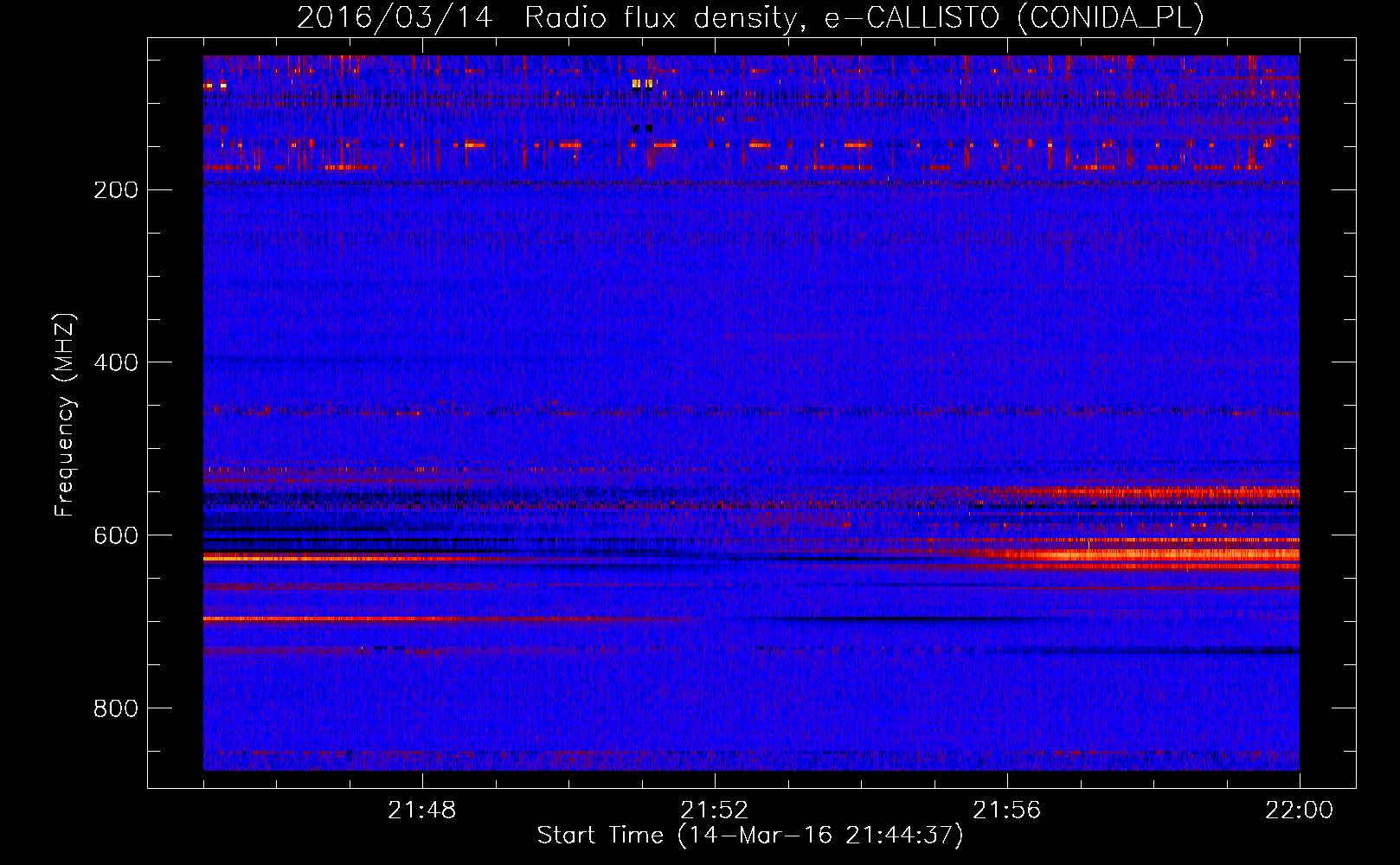The image size is (1400, 865).
Task: Click the 21:56 time tick label
Action: click(x=1007, y=811)
